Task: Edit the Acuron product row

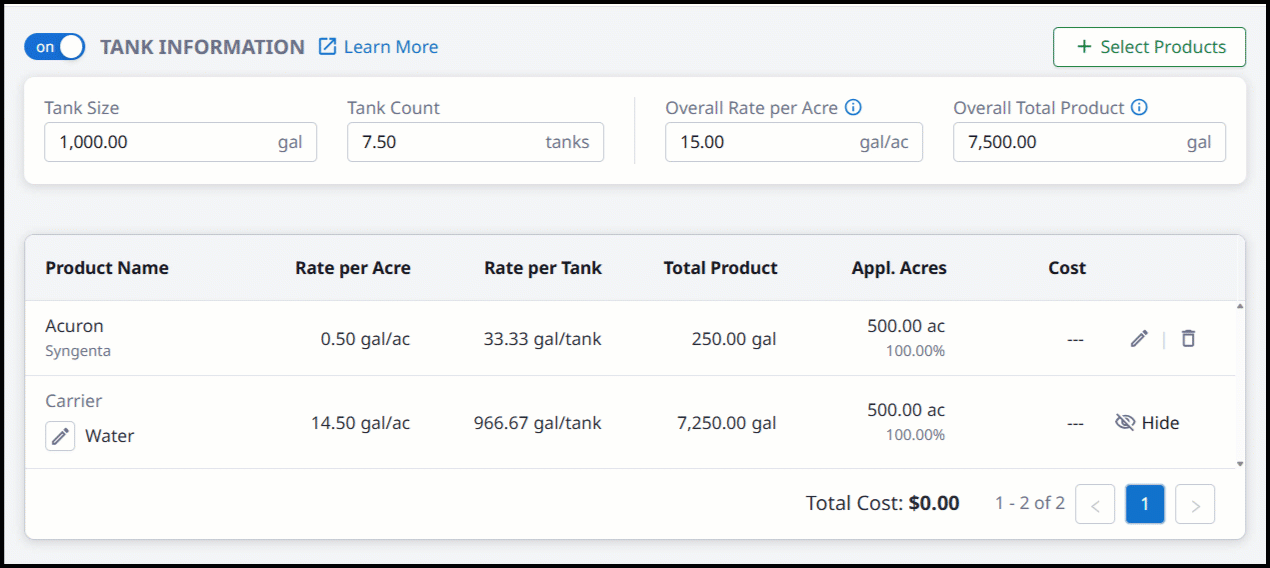Action: click(x=1139, y=339)
